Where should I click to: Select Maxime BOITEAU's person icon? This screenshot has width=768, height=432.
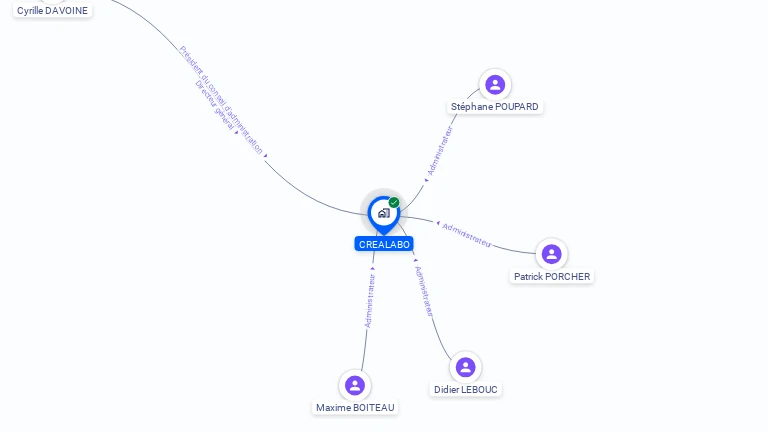[355, 385]
